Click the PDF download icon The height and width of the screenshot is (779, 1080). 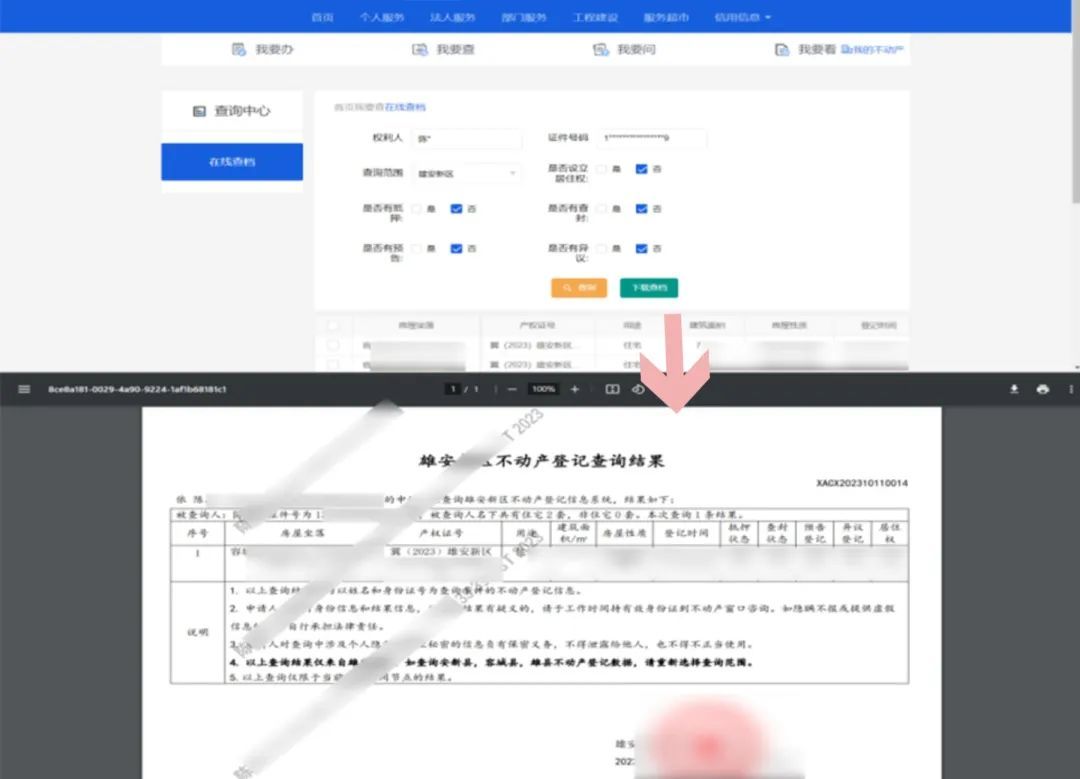click(x=1015, y=389)
